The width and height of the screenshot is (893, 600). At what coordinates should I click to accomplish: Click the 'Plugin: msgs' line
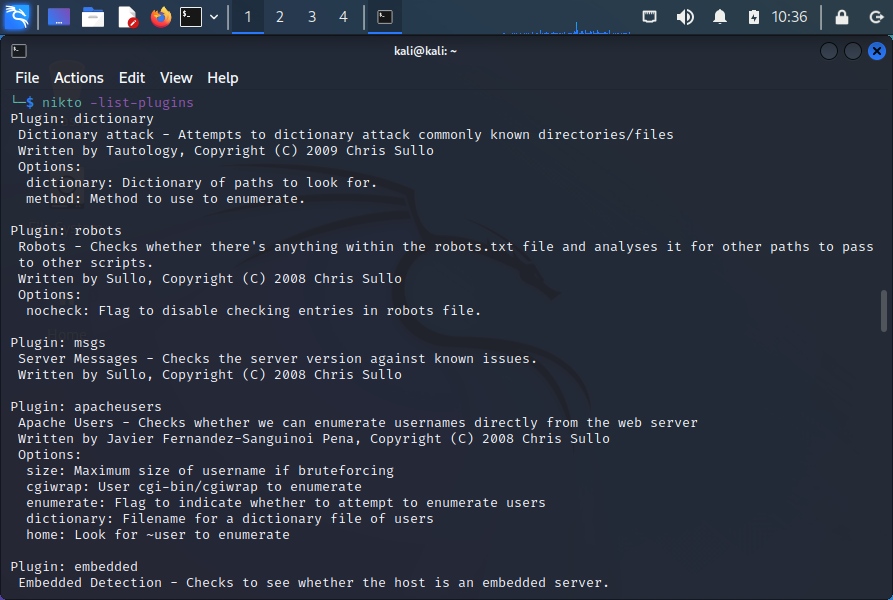pos(58,343)
